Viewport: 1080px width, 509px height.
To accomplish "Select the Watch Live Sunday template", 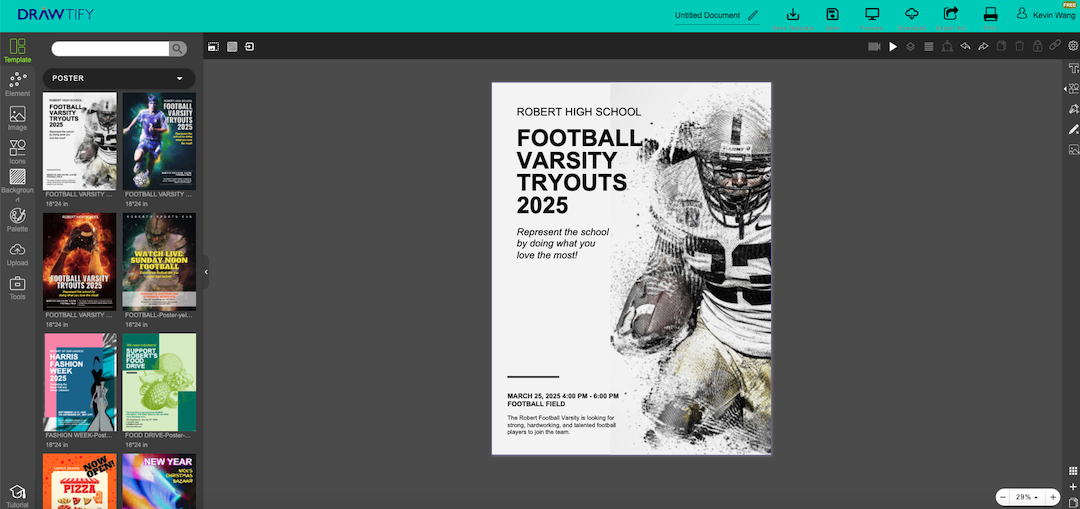I will [x=159, y=262].
